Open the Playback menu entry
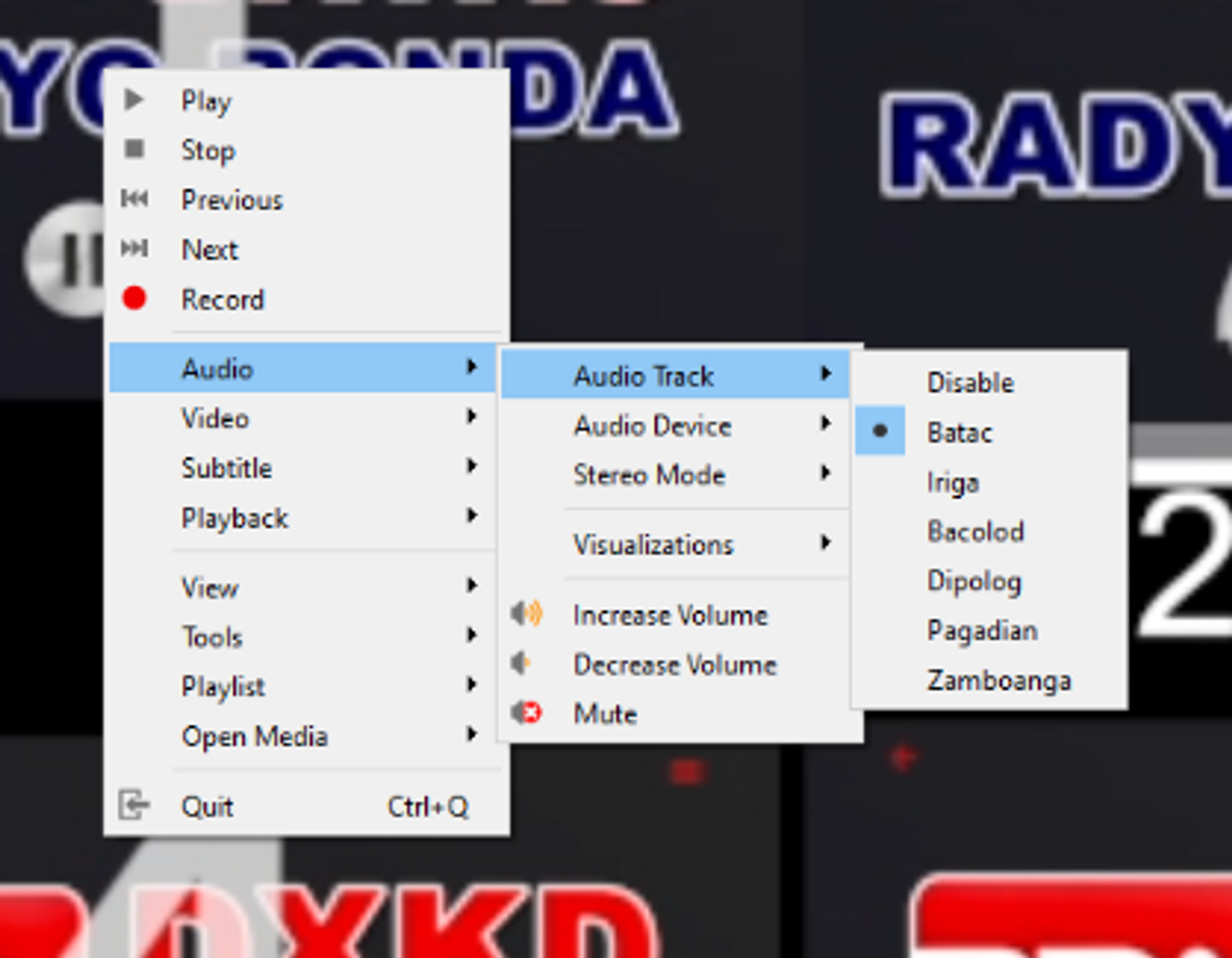This screenshot has width=1232, height=958. (302, 517)
